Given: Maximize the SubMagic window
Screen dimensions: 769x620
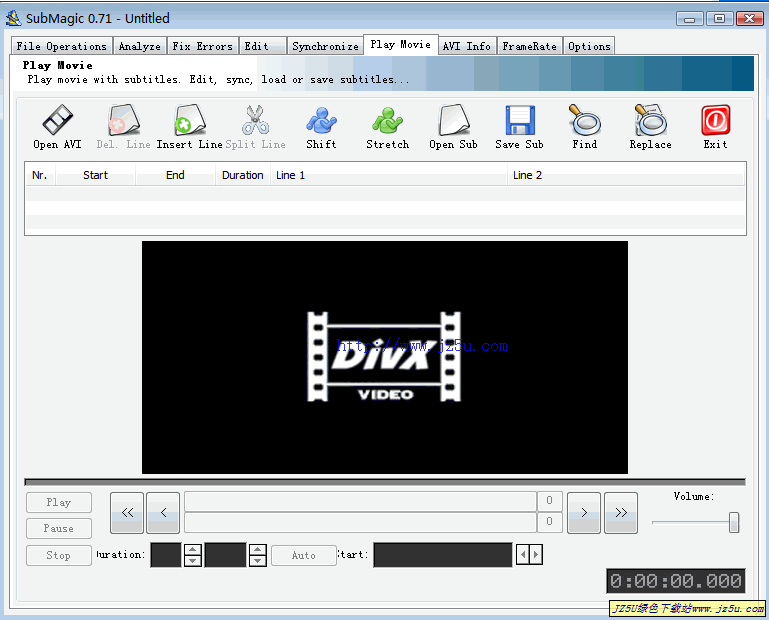Looking at the screenshot, I should (719, 19).
